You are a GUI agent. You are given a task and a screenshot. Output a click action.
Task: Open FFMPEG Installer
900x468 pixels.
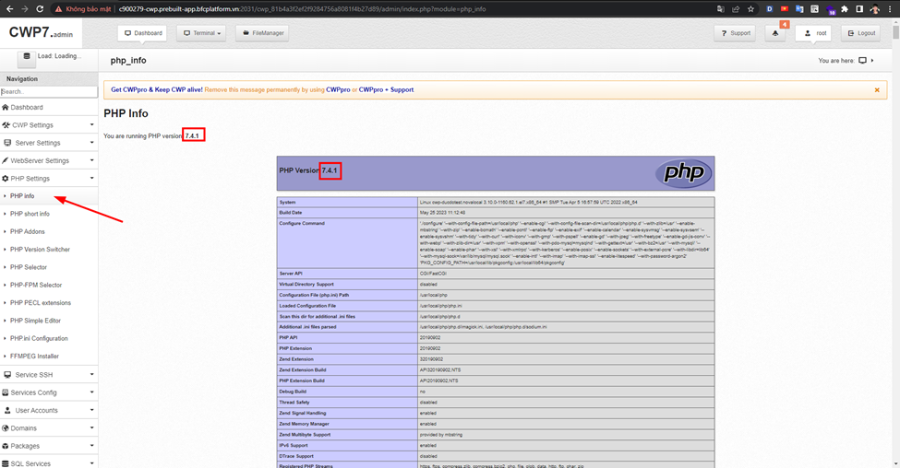[x=34, y=357]
